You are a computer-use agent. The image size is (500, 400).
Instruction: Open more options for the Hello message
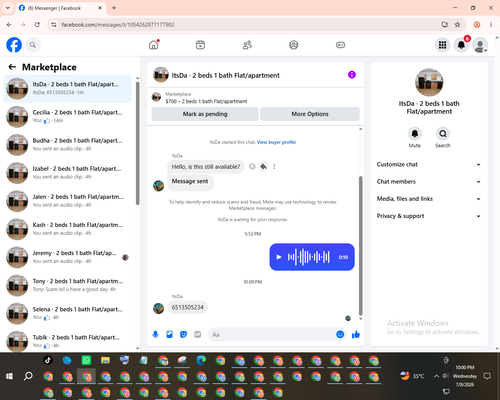pyautogui.click(x=274, y=166)
